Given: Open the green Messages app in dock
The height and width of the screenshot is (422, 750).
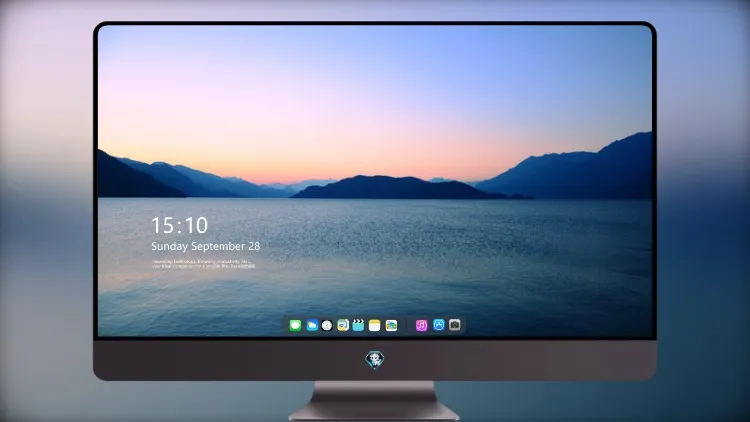Looking at the screenshot, I should pyautogui.click(x=295, y=325).
